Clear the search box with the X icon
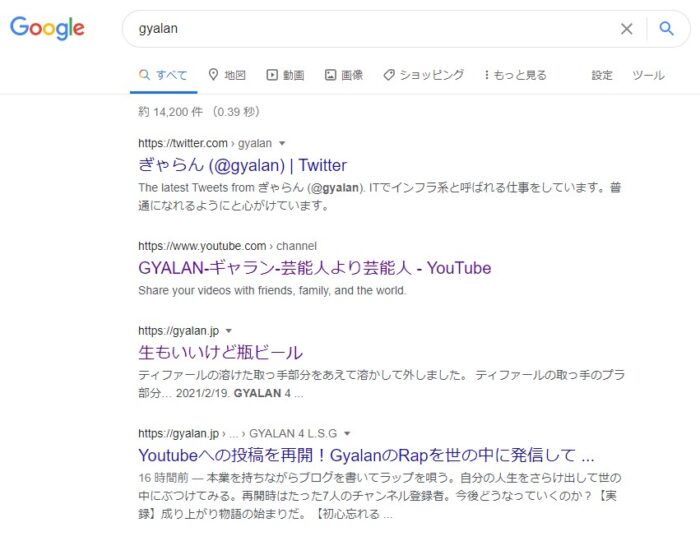 click(626, 29)
